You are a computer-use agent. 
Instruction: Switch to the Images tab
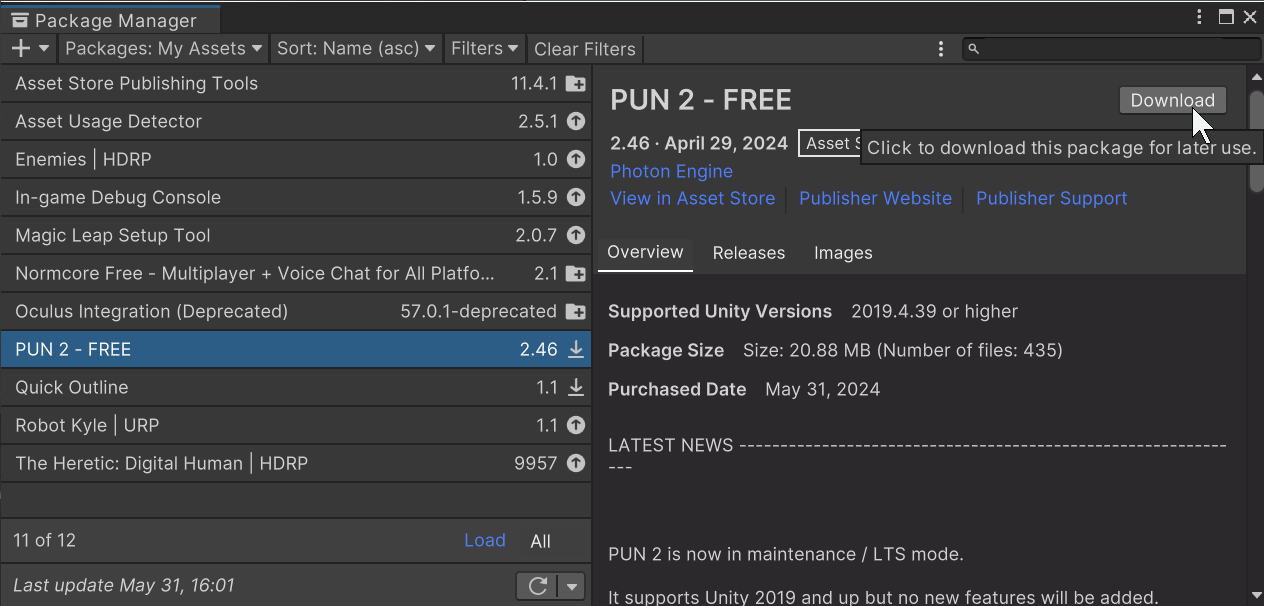click(x=842, y=253)
